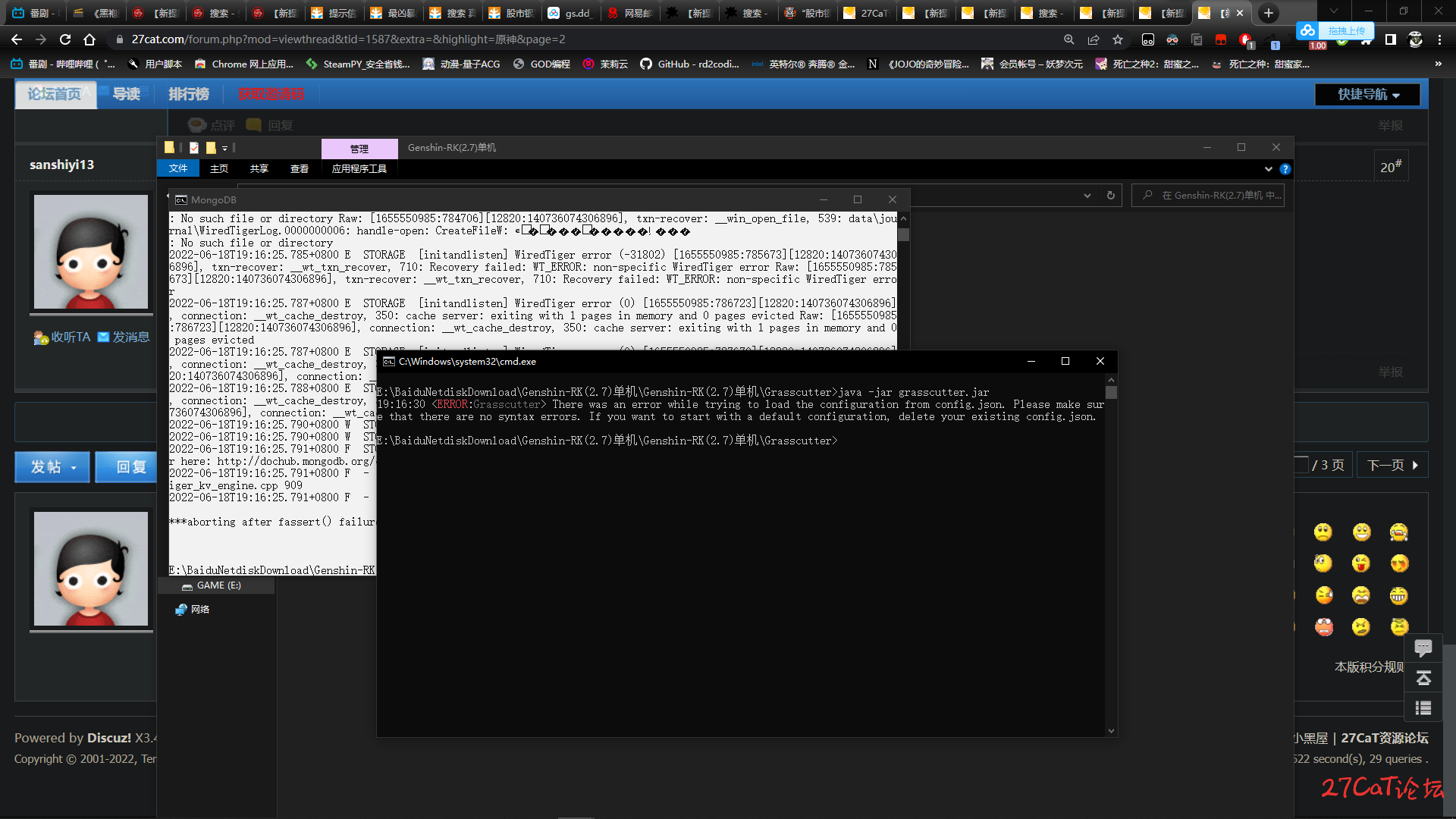This screenshot has height=819, width=1456.
Task: Open Explorer 主页 ribbon tab
Action: [x=219, y=168]
